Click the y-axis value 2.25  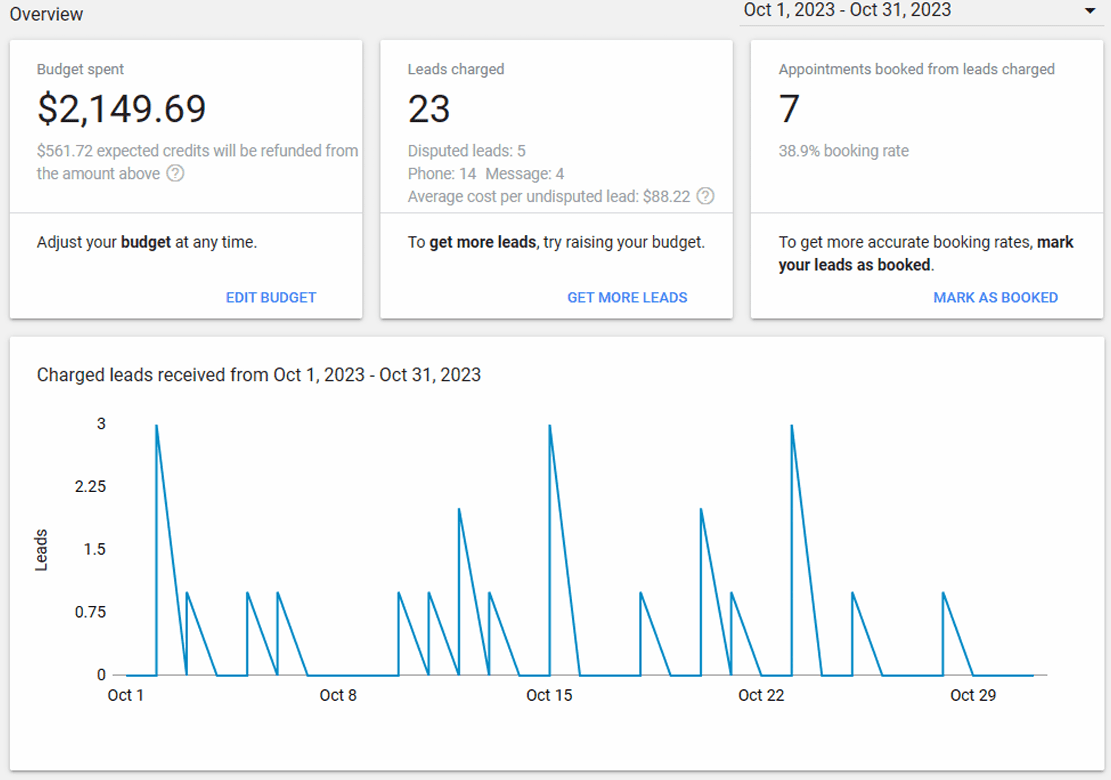click(90, 487)
